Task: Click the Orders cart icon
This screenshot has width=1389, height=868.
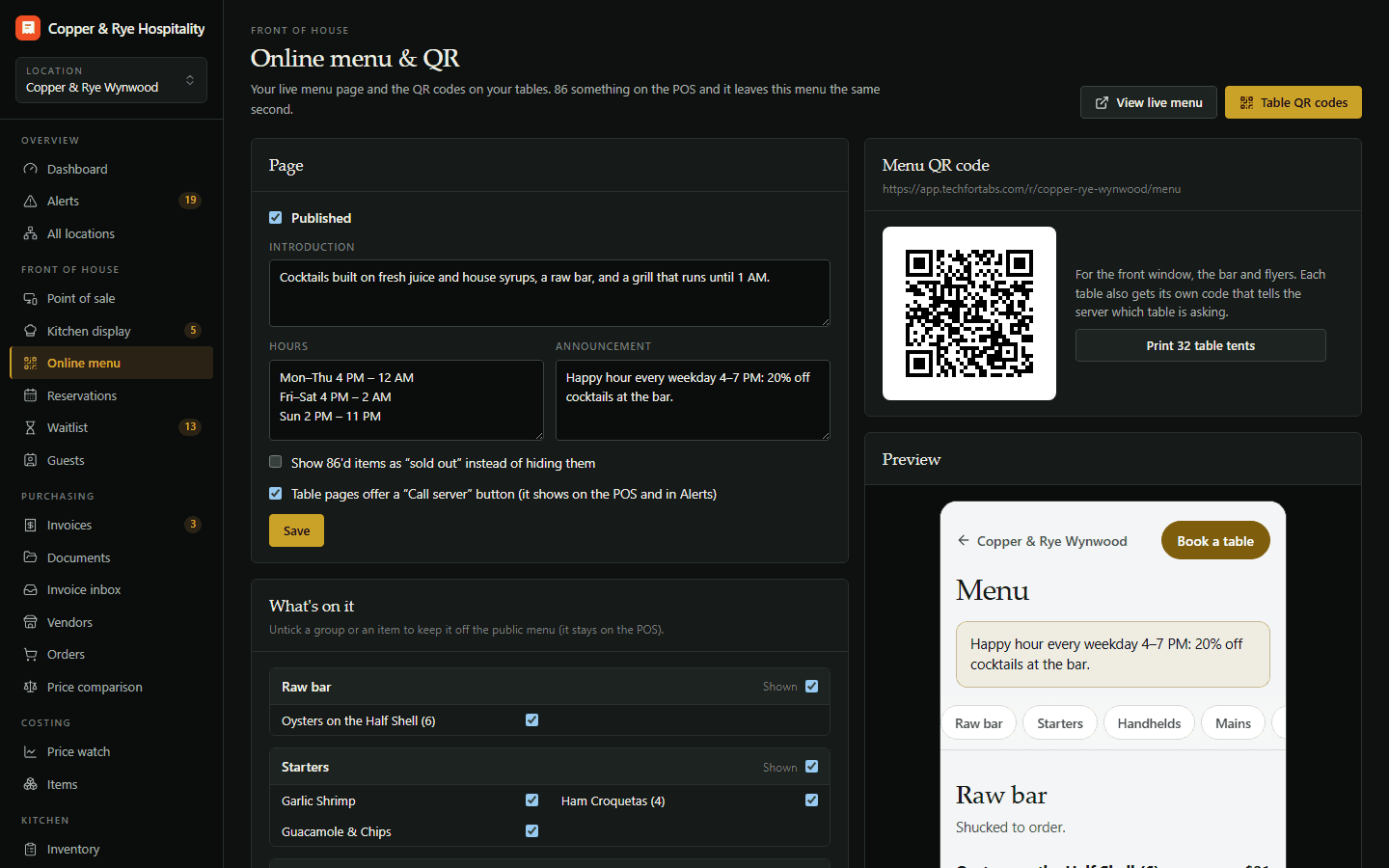Action: coord(30,654)
